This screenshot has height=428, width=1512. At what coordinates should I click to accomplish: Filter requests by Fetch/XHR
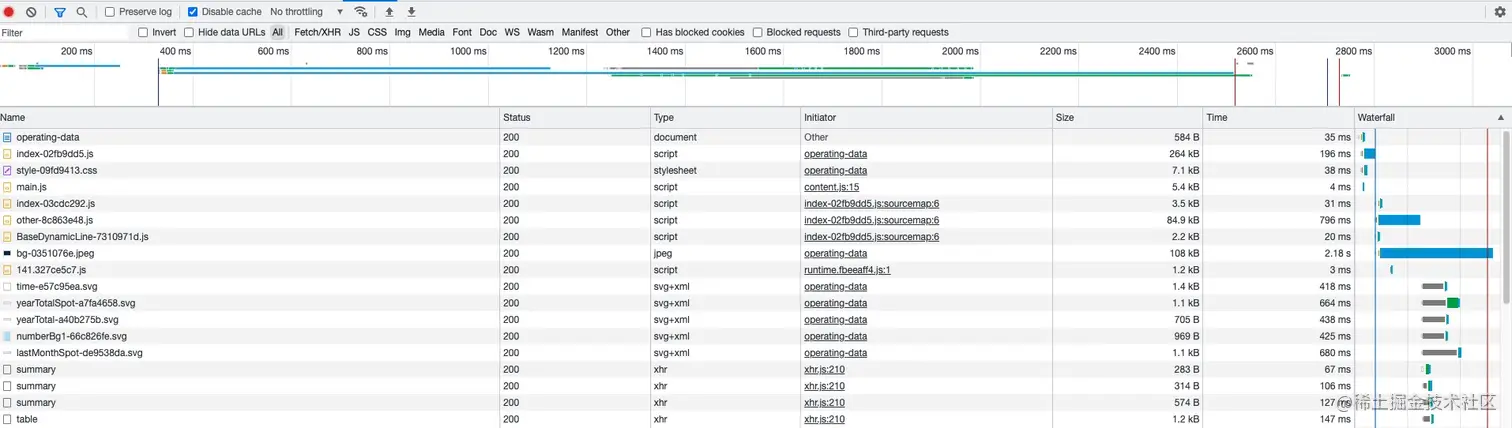317,32
